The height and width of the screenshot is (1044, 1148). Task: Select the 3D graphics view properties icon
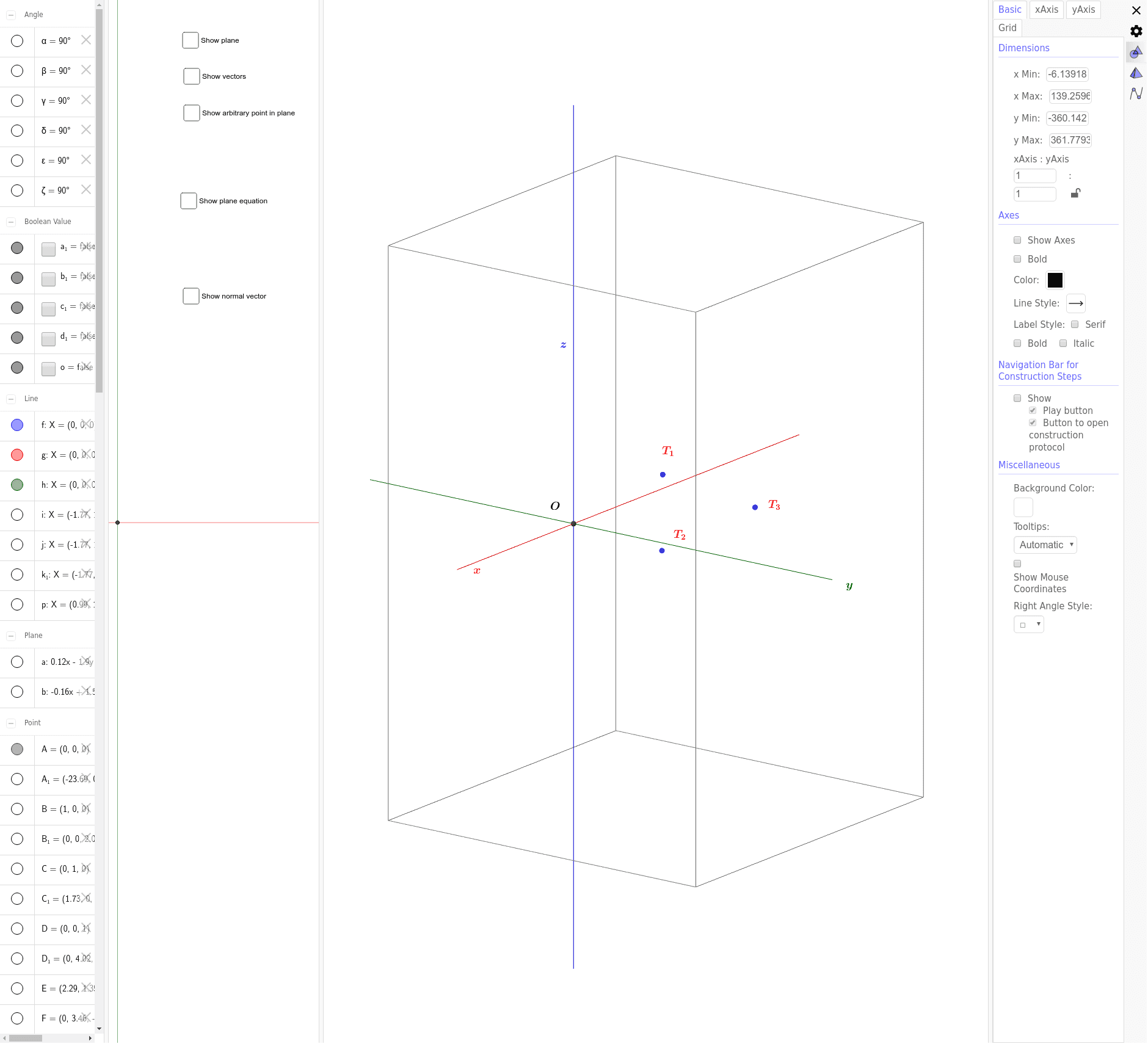coord(1136,53)
